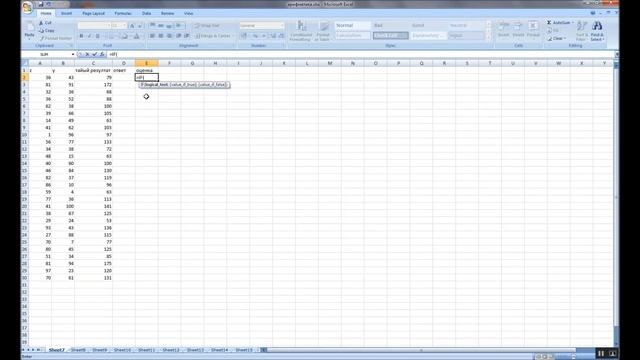Click Copy in the Clipboard group
Screen dimensions: 640x360
coord(47,31)
